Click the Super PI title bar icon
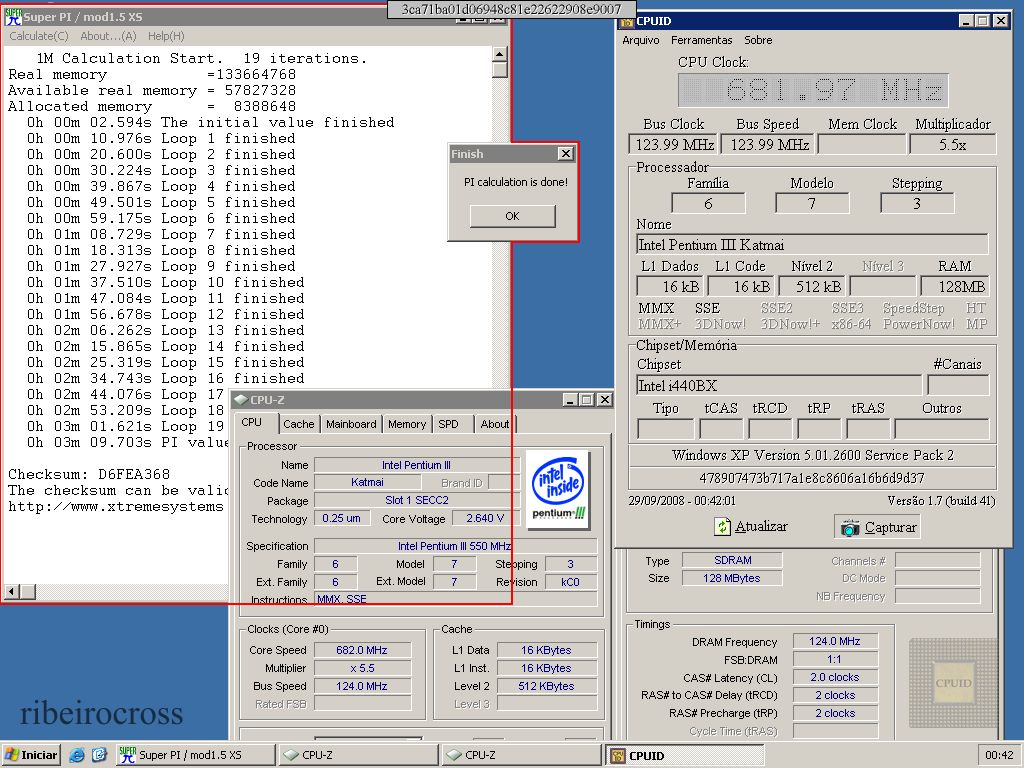Image resolution: width=1024 pixels, height=768 pixels. (12, 16)
